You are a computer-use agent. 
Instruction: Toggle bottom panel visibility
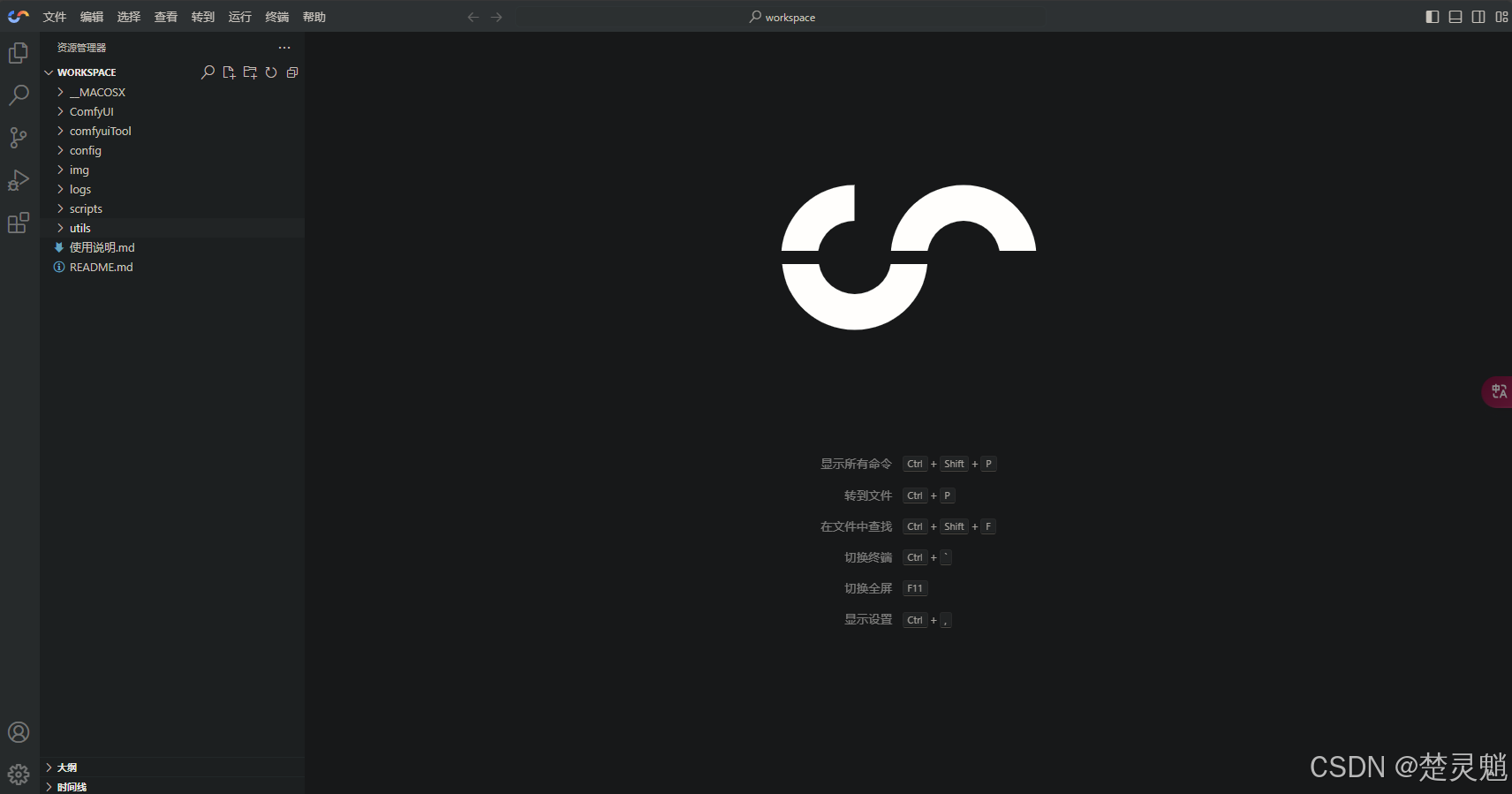pos(1455,17)
